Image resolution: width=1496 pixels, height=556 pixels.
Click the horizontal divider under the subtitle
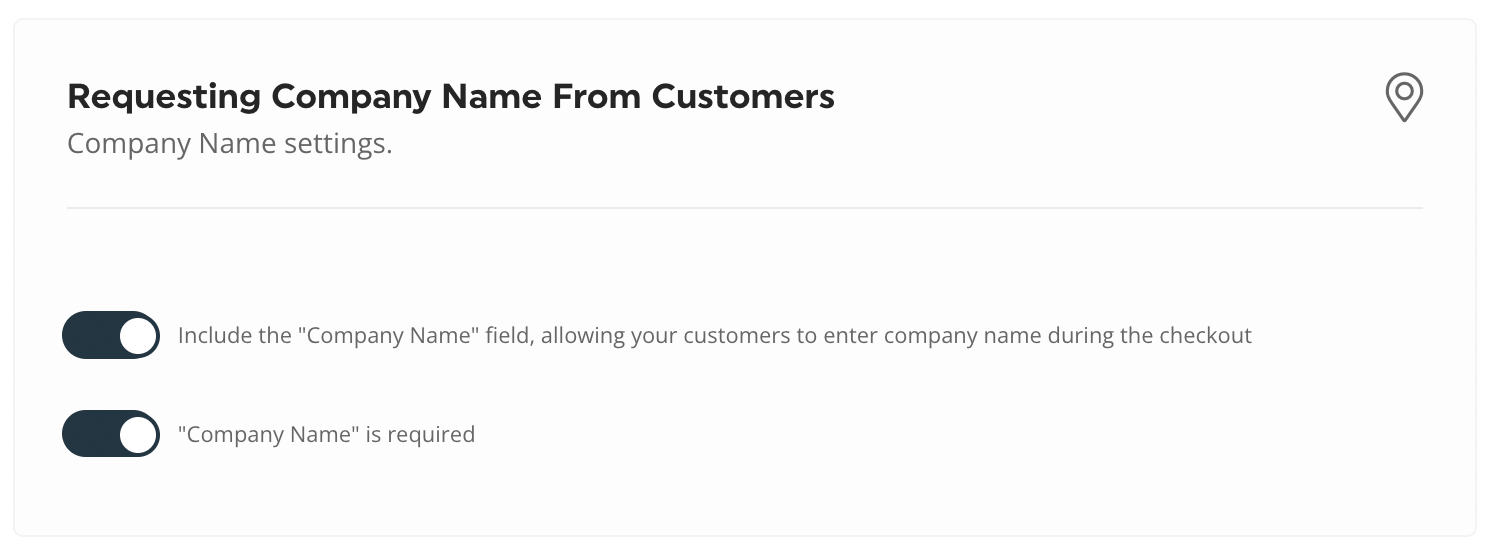click(745, 208)
